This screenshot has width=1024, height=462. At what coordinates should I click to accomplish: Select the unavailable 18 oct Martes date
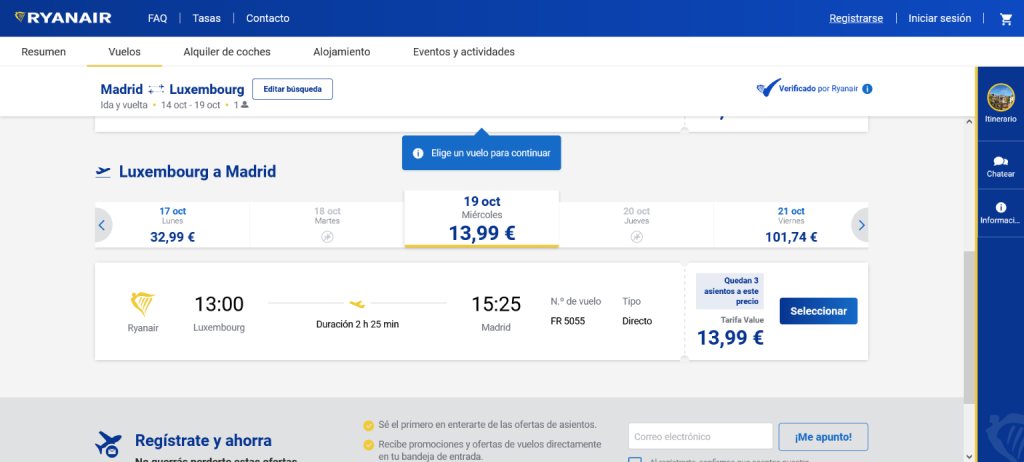327,225
